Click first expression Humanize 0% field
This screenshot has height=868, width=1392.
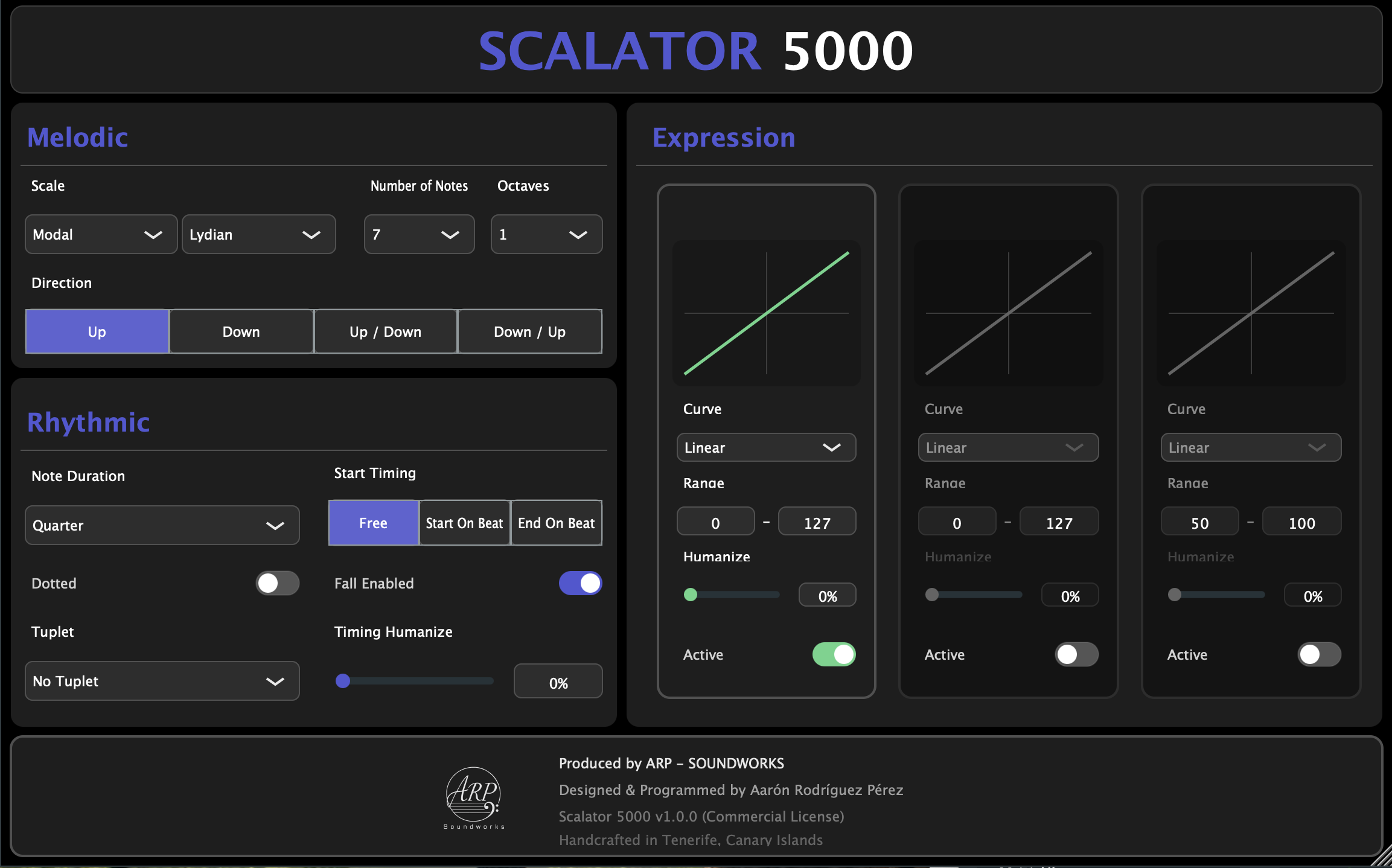pos(828,595)
